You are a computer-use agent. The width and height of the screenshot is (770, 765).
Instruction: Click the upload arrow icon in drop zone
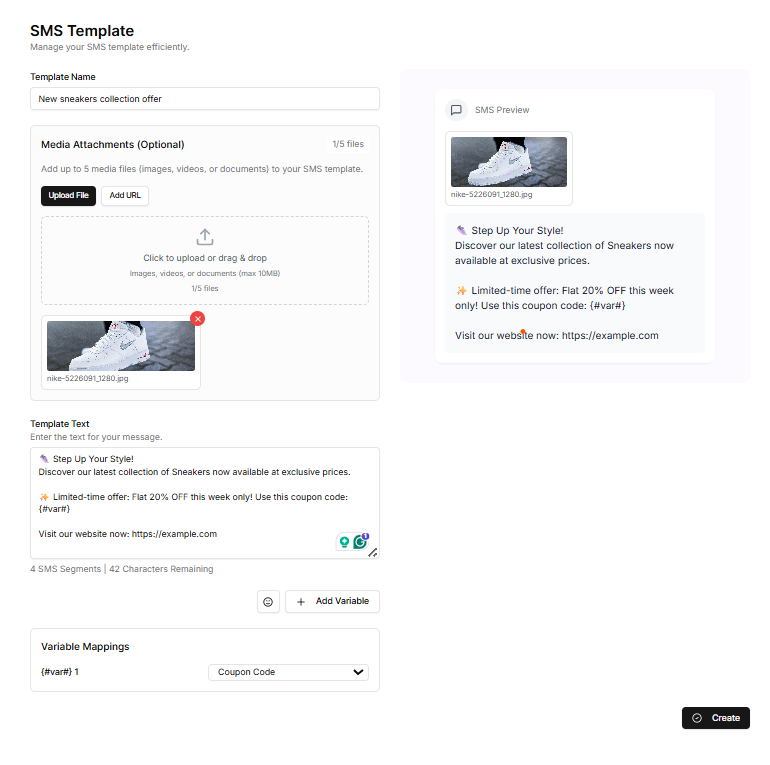[205, 237]
